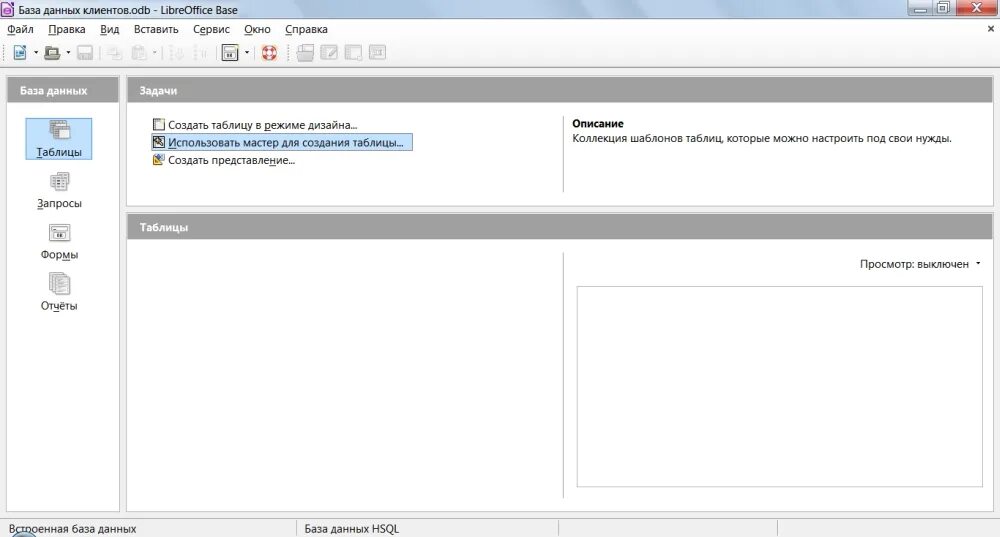The width and height of the screenshot is (1000, 537).
Task: Click the Open file folder icon
Action: (x=52, y=53)
